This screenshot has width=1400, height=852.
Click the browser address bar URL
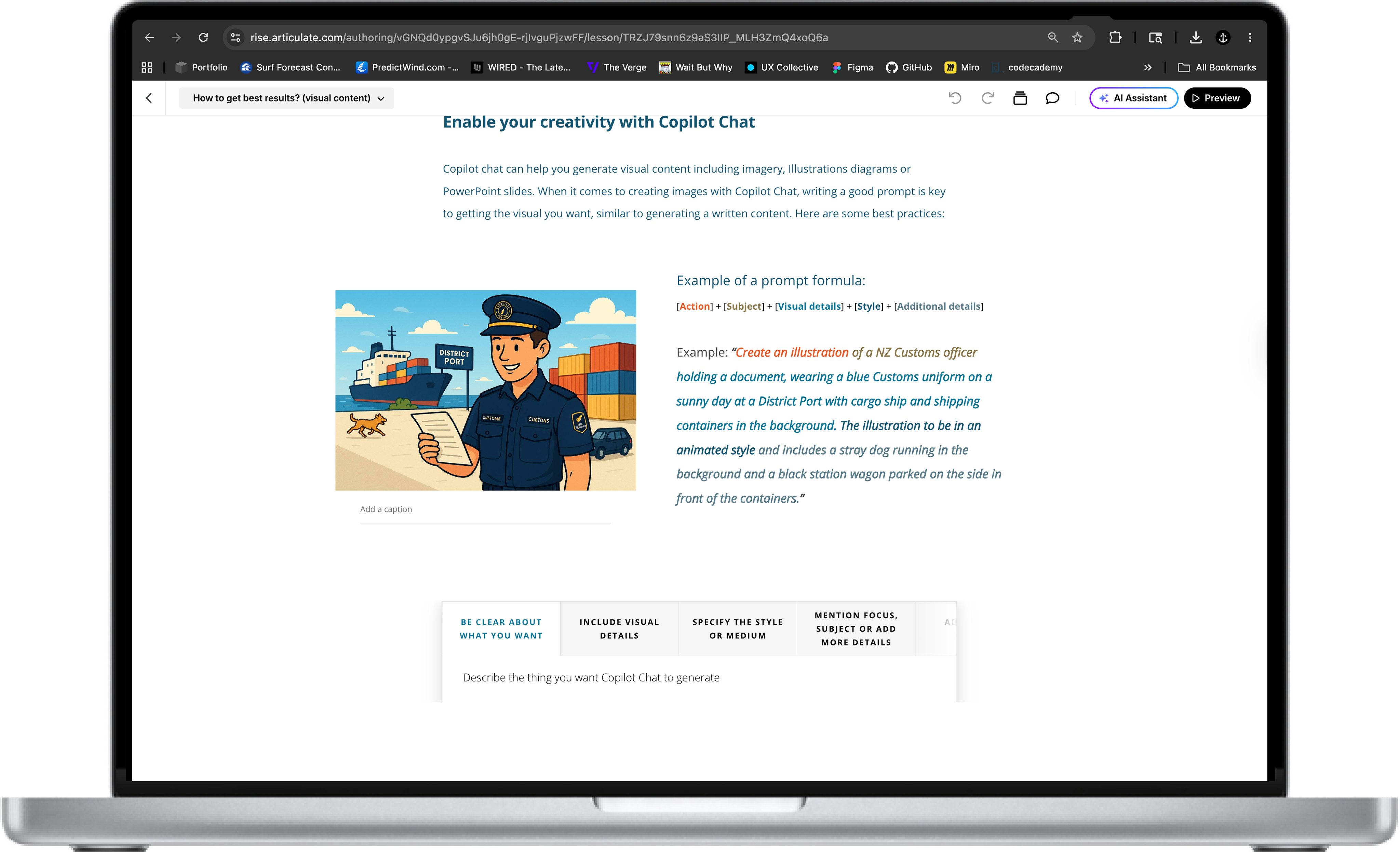[539, 38]
